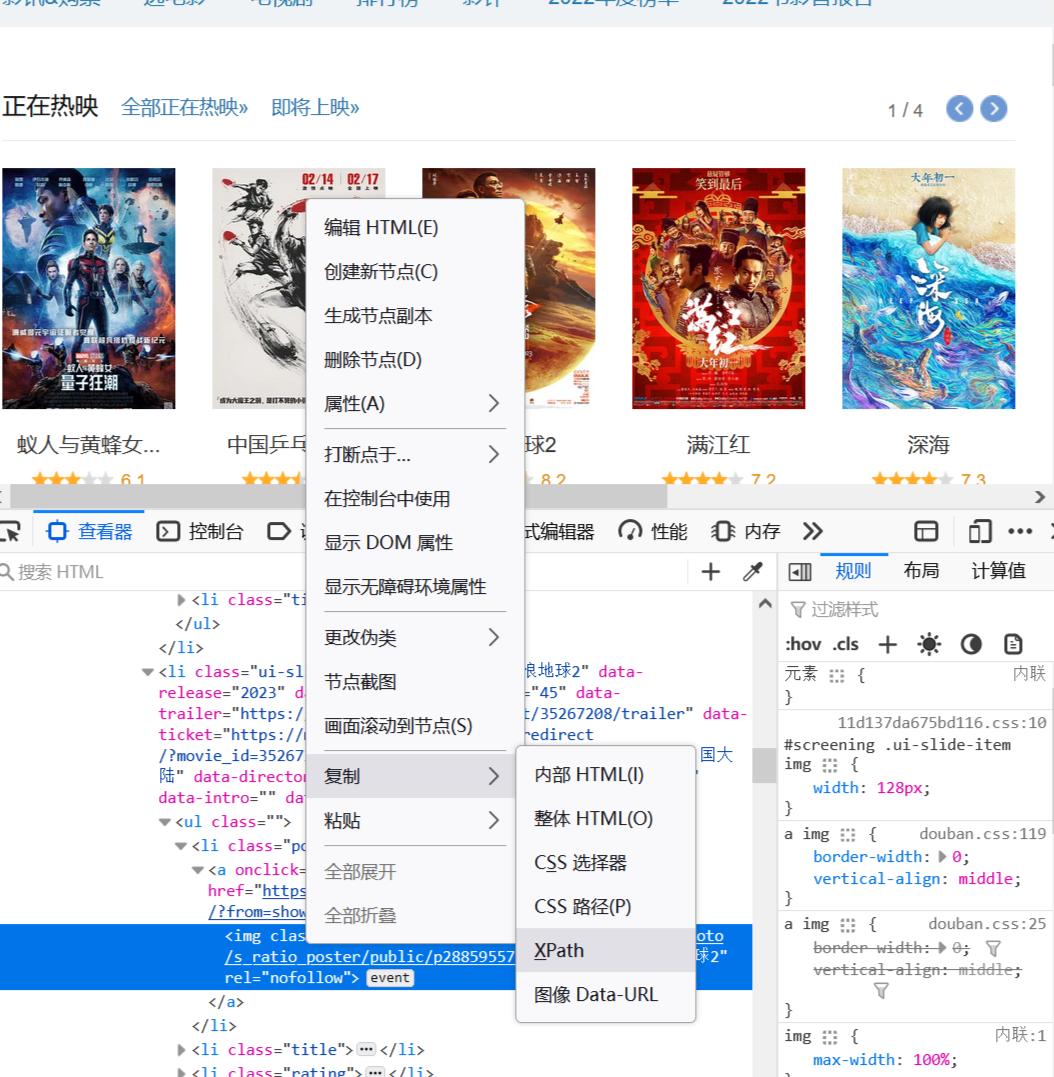Collapse the highlighted ul element in DOM tree

tap(164, 823)
